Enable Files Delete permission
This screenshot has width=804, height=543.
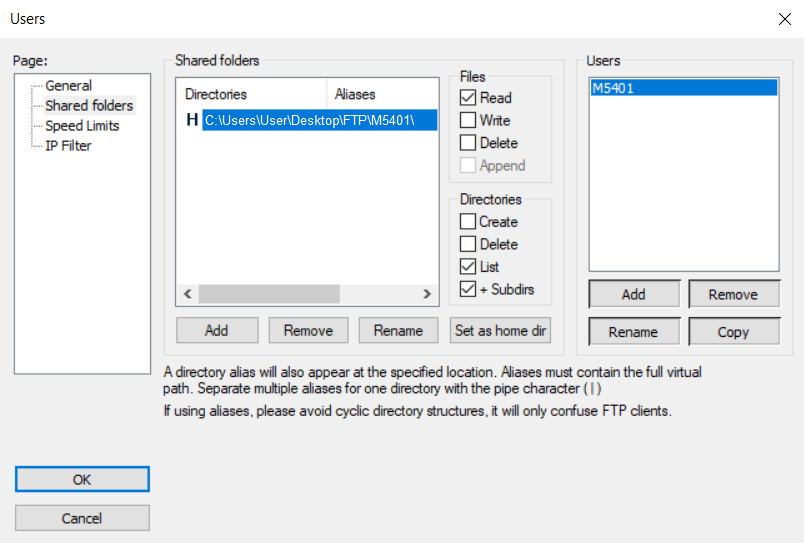[468, 143]
